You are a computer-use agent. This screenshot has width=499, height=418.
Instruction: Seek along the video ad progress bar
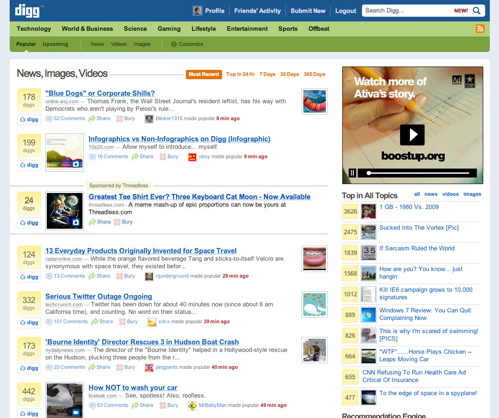coord(418,173)
